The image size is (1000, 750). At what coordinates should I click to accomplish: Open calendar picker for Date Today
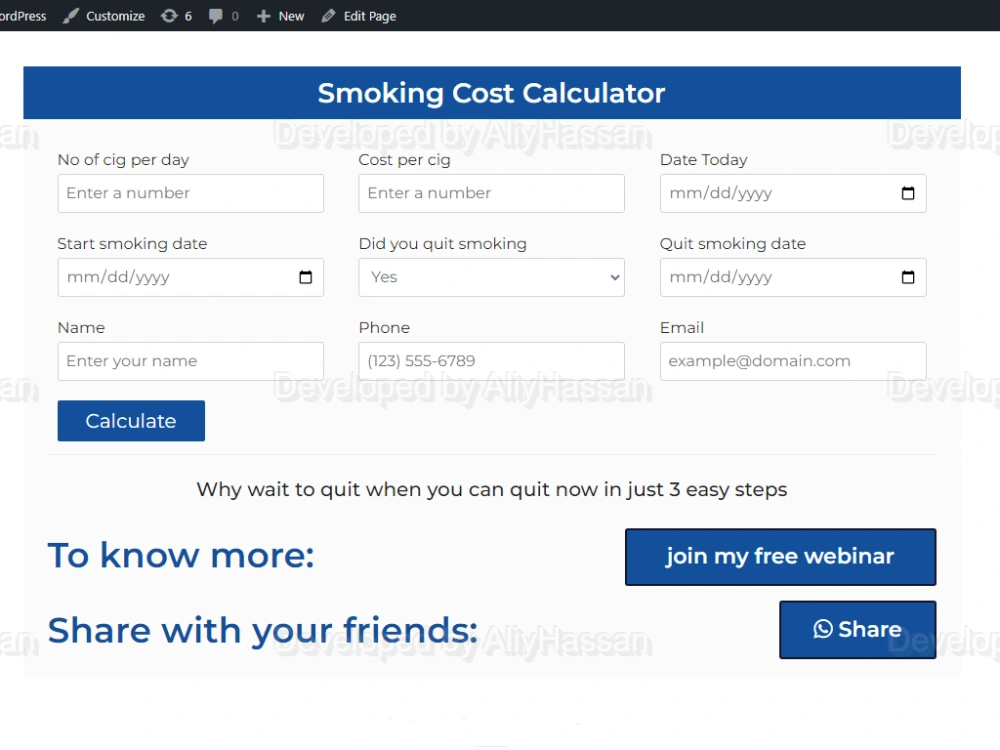pyautogui.click(x=908, y=193)
